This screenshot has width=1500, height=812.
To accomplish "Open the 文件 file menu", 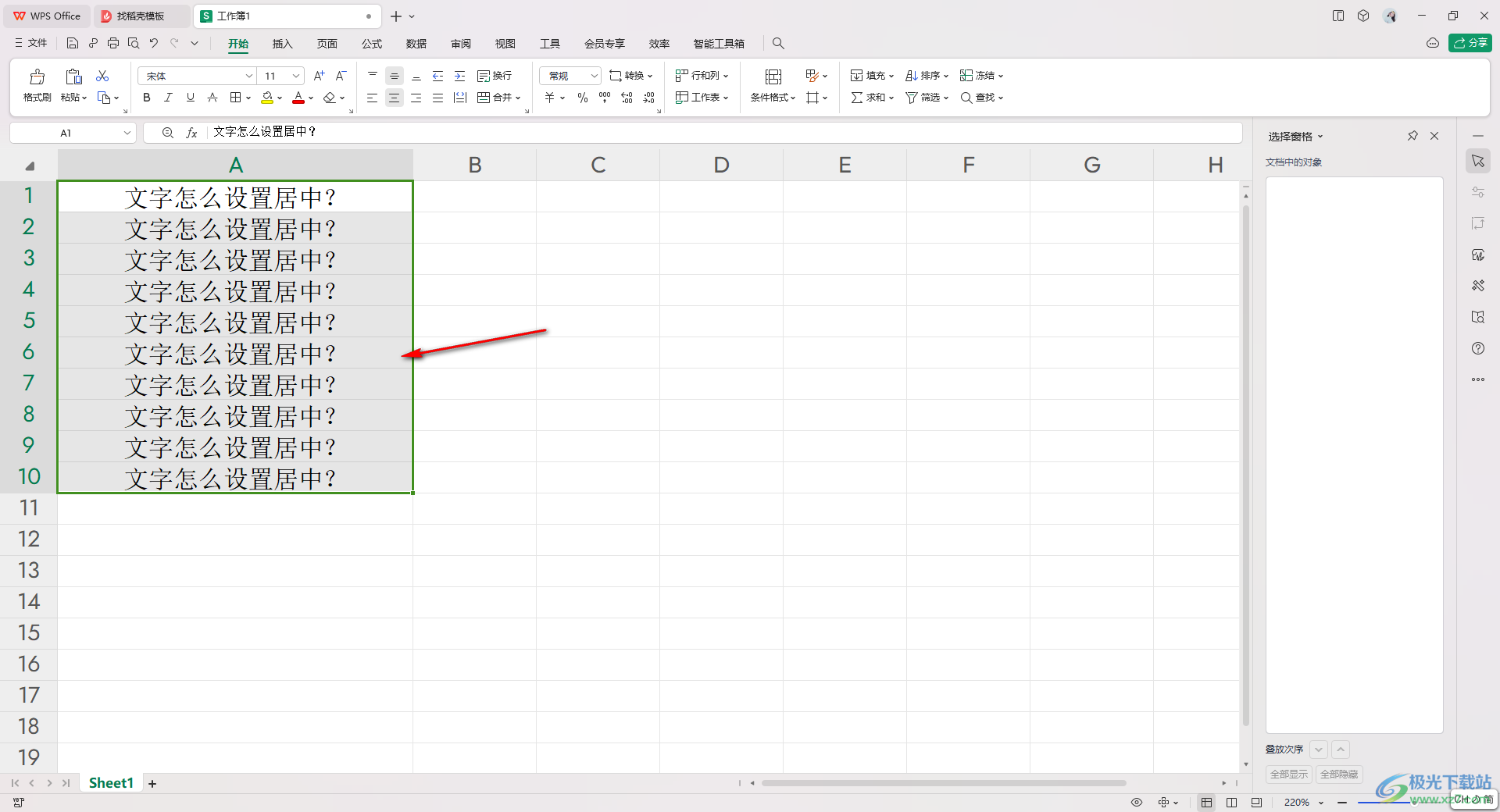I will 31,43.
